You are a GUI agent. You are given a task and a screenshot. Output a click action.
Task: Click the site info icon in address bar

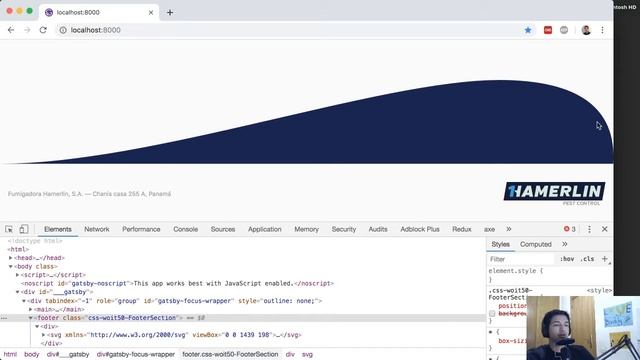(62, 30)
